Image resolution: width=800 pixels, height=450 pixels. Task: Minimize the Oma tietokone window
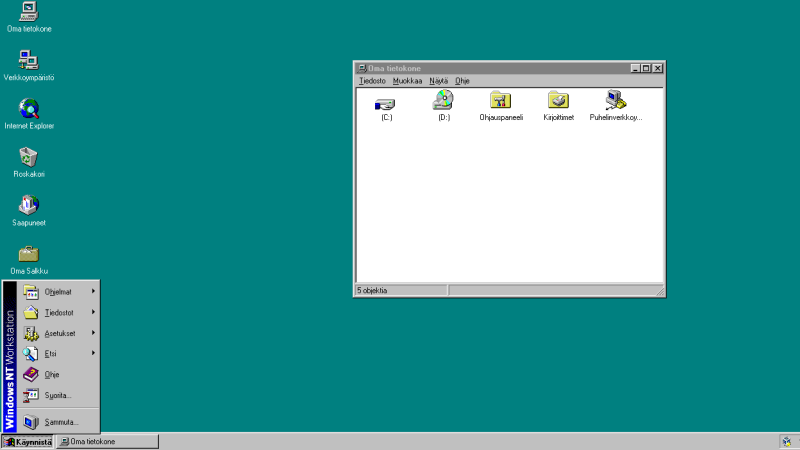point(635,68)
